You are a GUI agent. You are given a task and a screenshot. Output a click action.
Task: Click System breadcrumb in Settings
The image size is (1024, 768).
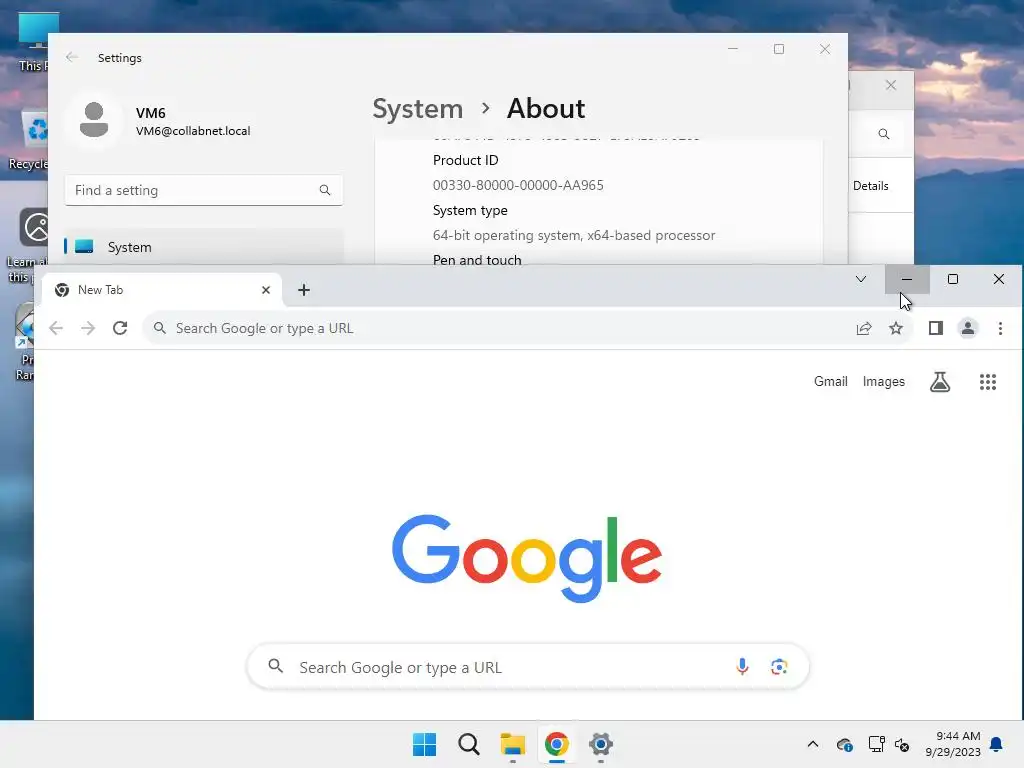click(x=417, y=108)
